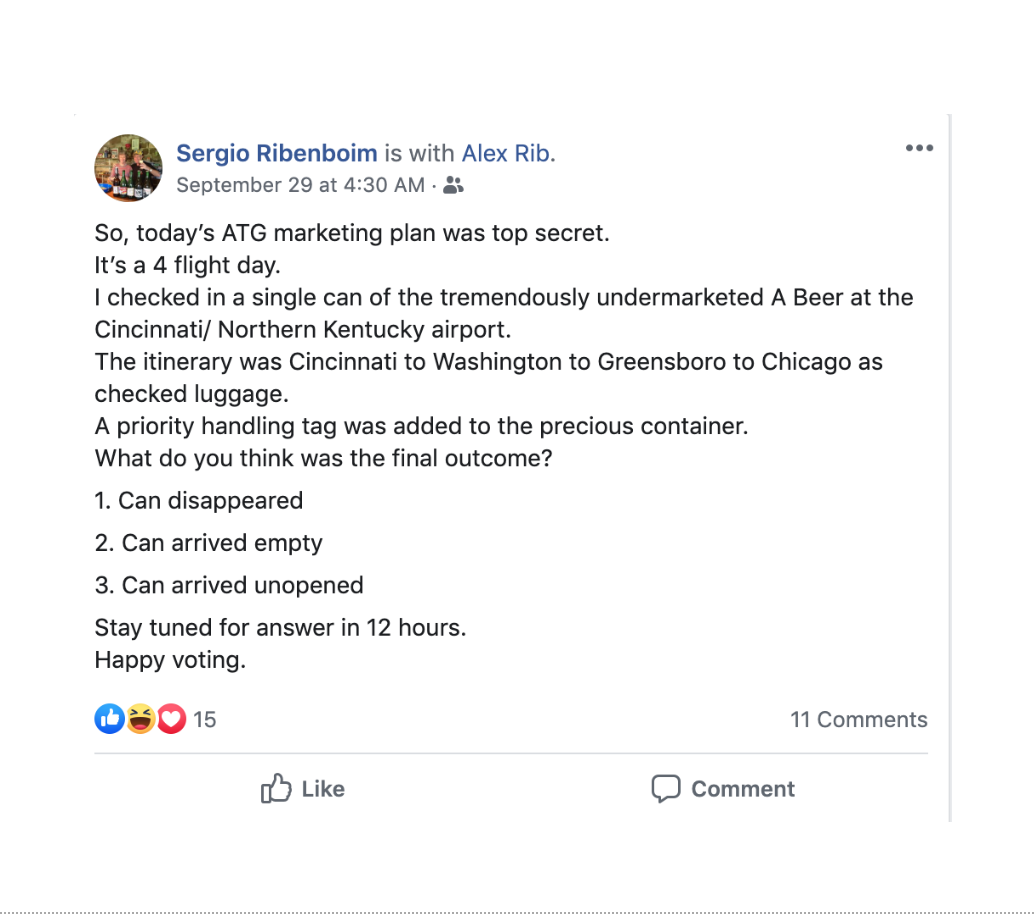This screenshot has width=1036, height=916.
Task: Click the red heart Love reaction icon
Action: tap(171, 718)
